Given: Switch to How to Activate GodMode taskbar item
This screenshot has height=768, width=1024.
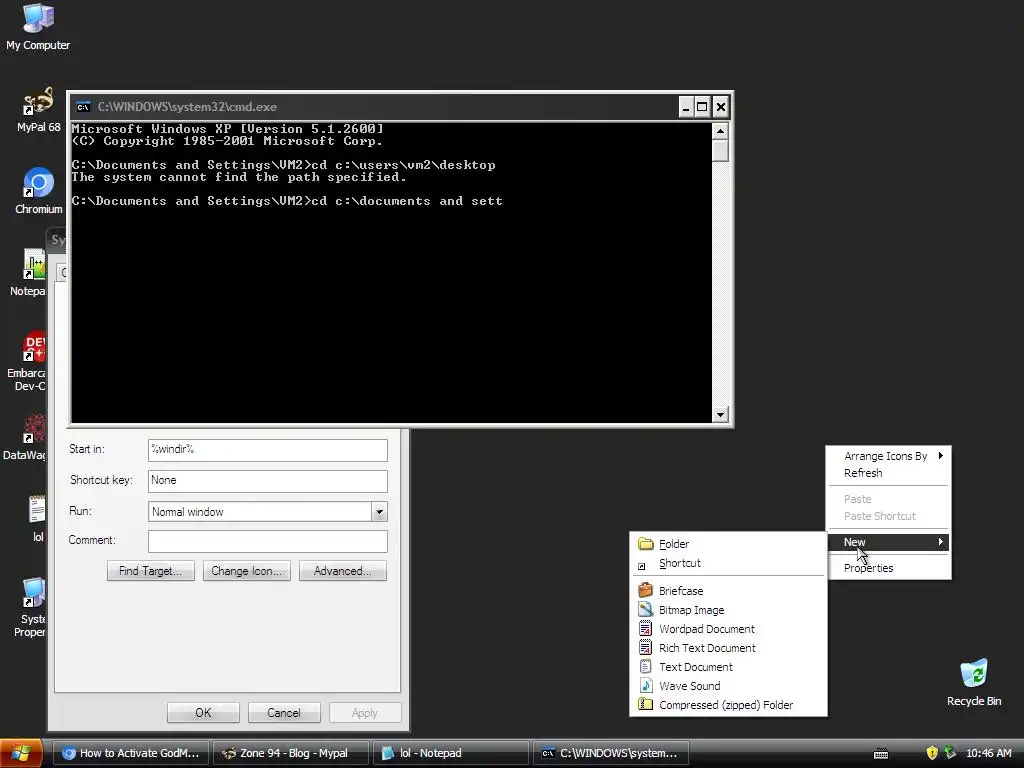Looking at the screenshot, I should (x=131, y=753).
